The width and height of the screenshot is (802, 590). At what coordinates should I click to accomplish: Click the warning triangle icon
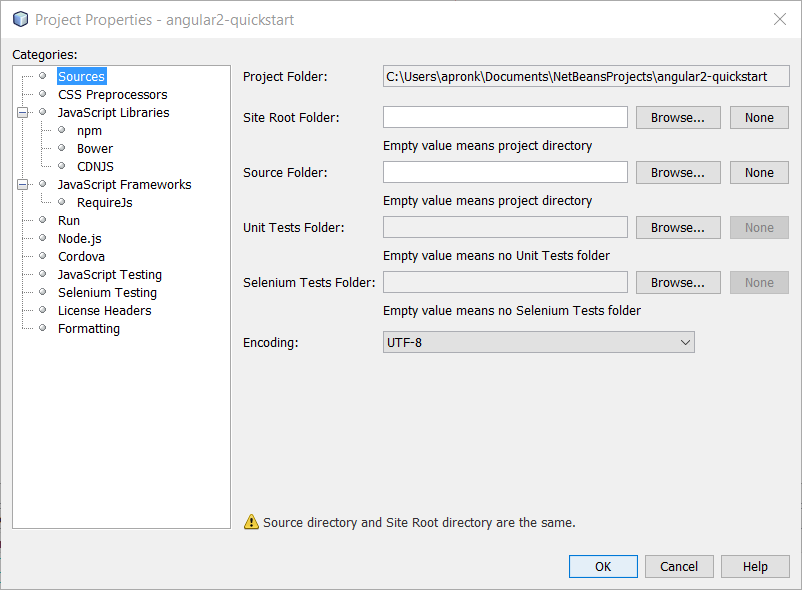tap(252, 521)
